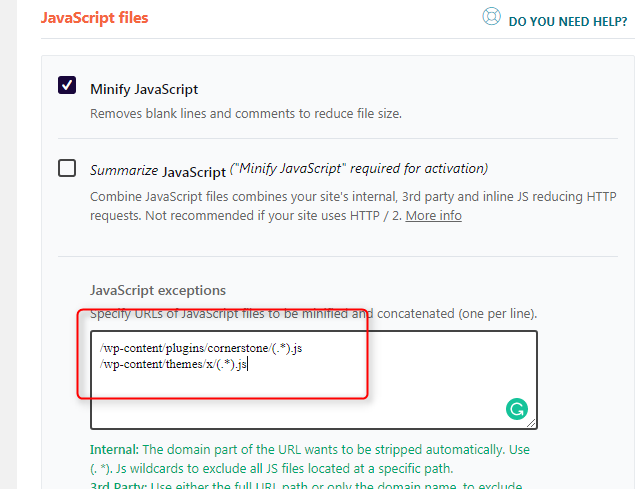Click the "JavaScript exceptions" field label
This screenshot has width=639, height=489.
pyautogui.click(x=158, y=290)
